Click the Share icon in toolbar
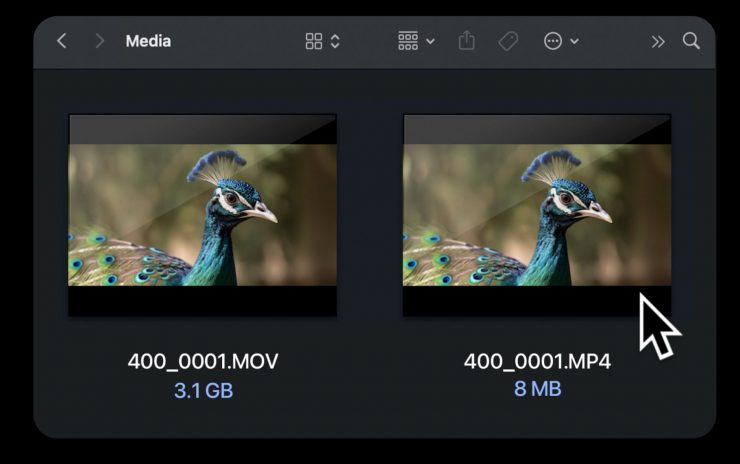The image size is (740, 464). click(467, 41)
